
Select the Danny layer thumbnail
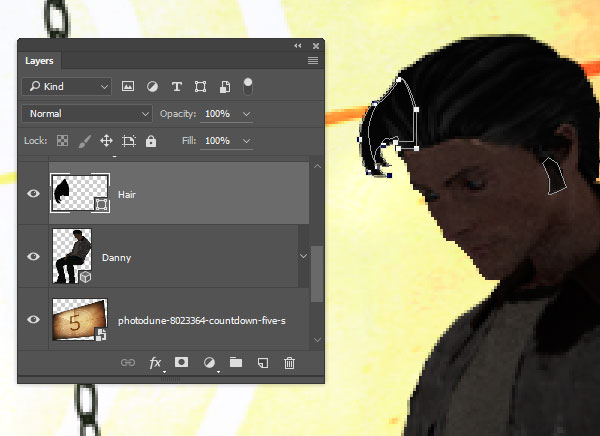[x=72, y=256]
